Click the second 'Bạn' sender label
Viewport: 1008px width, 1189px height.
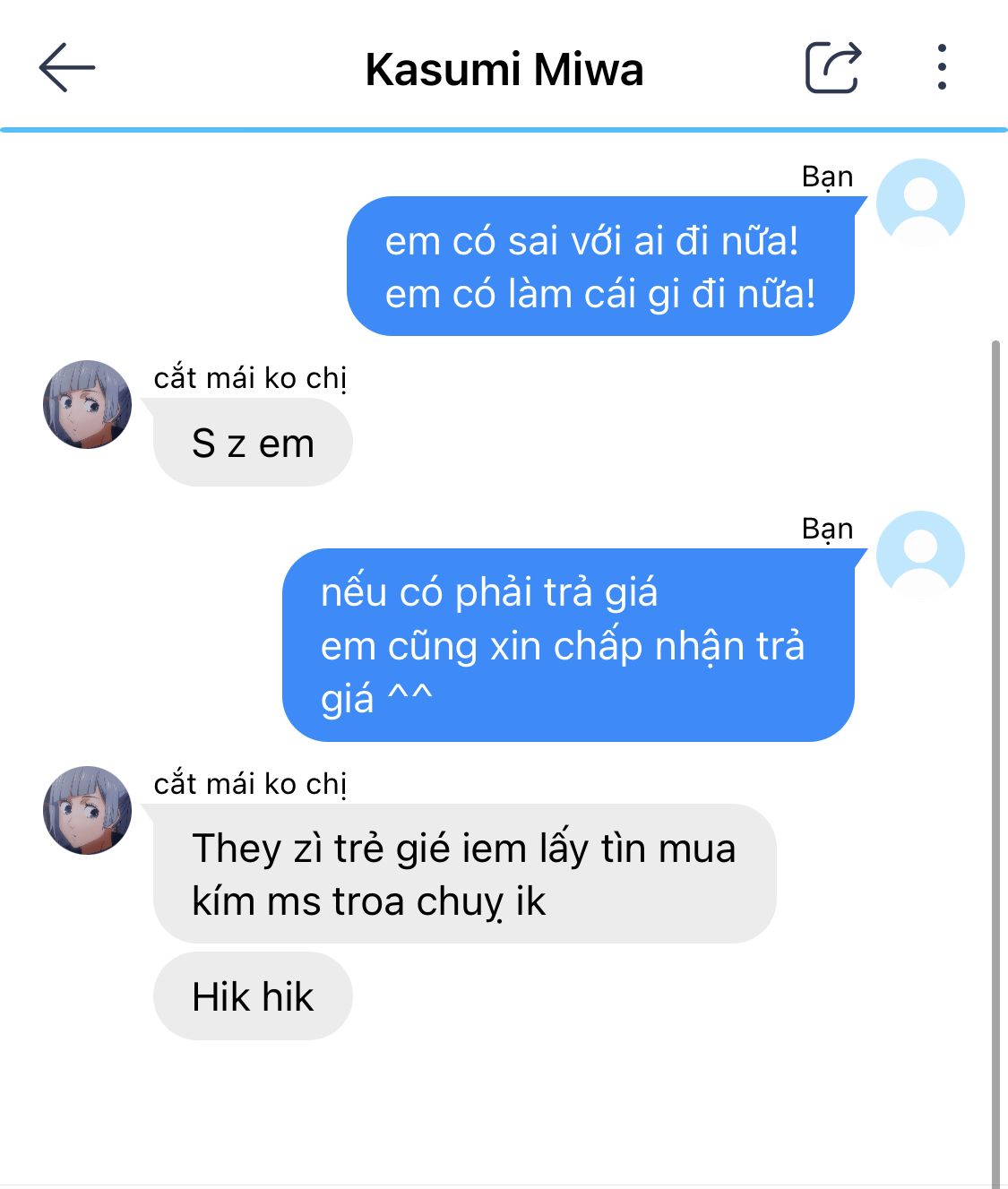pos(827,529)
